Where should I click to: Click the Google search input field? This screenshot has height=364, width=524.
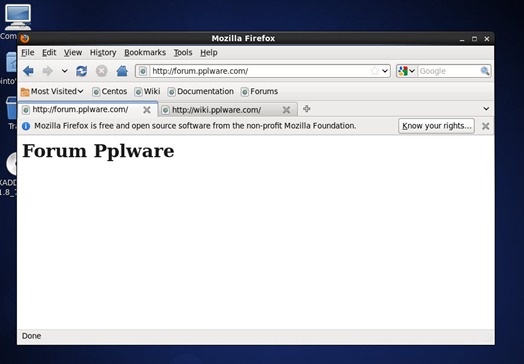point(449,71)
